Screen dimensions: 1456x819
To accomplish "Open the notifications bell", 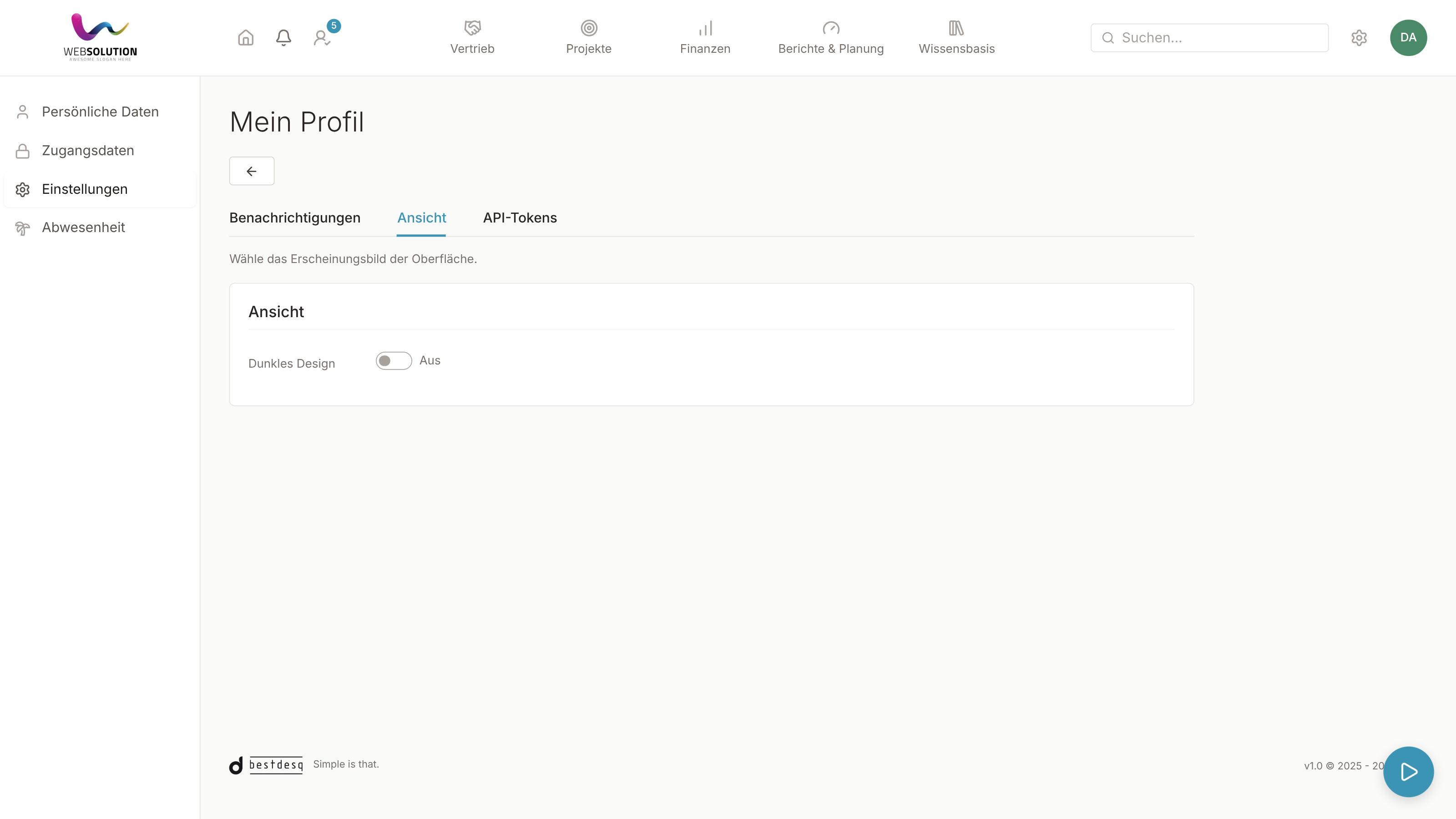I will coord(283,37).
